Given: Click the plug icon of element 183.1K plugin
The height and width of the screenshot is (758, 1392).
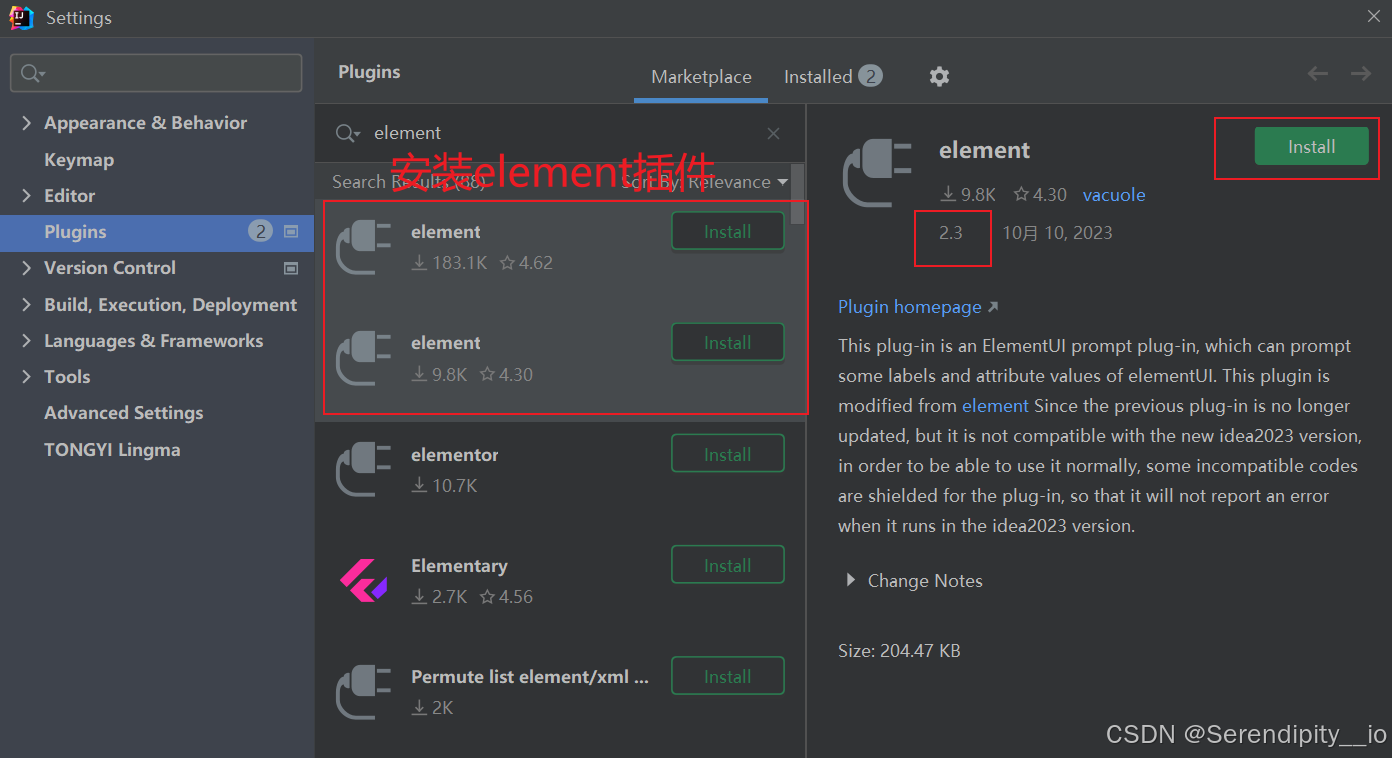Looking at the screenshot, I should pos(363,246).
